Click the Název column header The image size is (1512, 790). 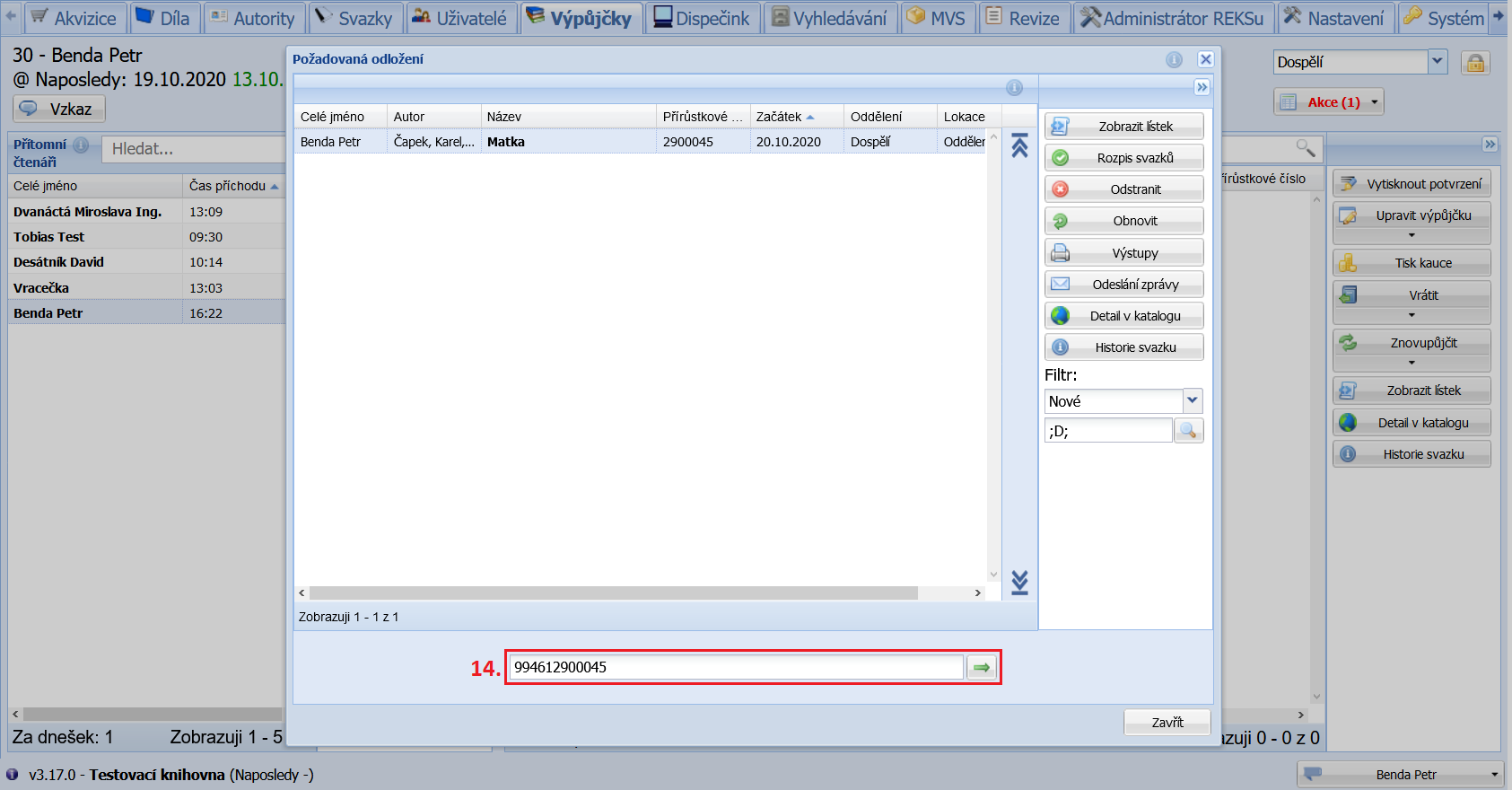568,117
